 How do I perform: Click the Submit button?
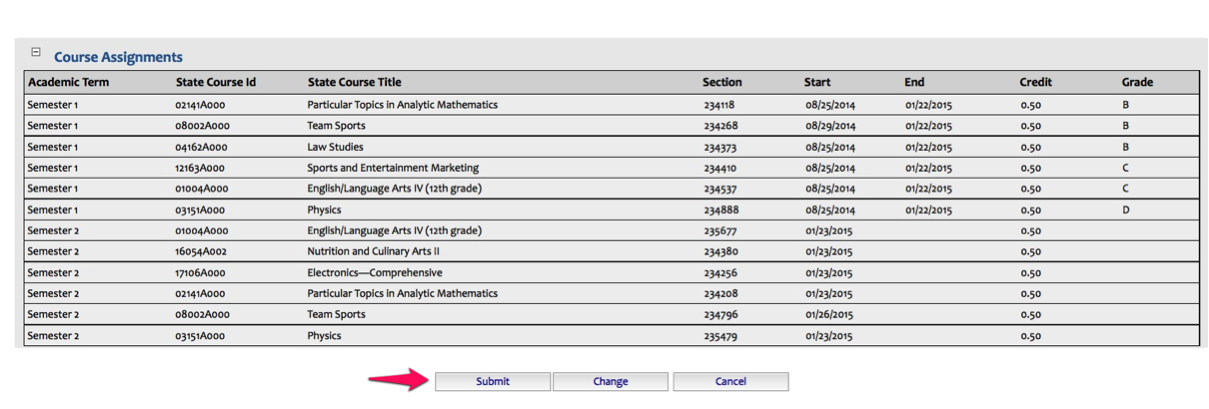click(x=492, y=381)
